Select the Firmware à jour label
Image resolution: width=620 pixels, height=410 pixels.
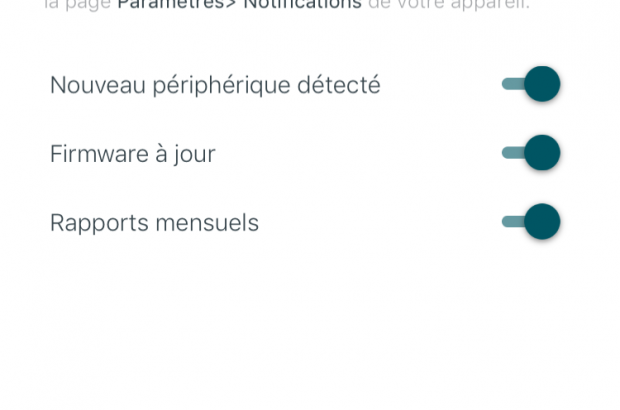132,154
